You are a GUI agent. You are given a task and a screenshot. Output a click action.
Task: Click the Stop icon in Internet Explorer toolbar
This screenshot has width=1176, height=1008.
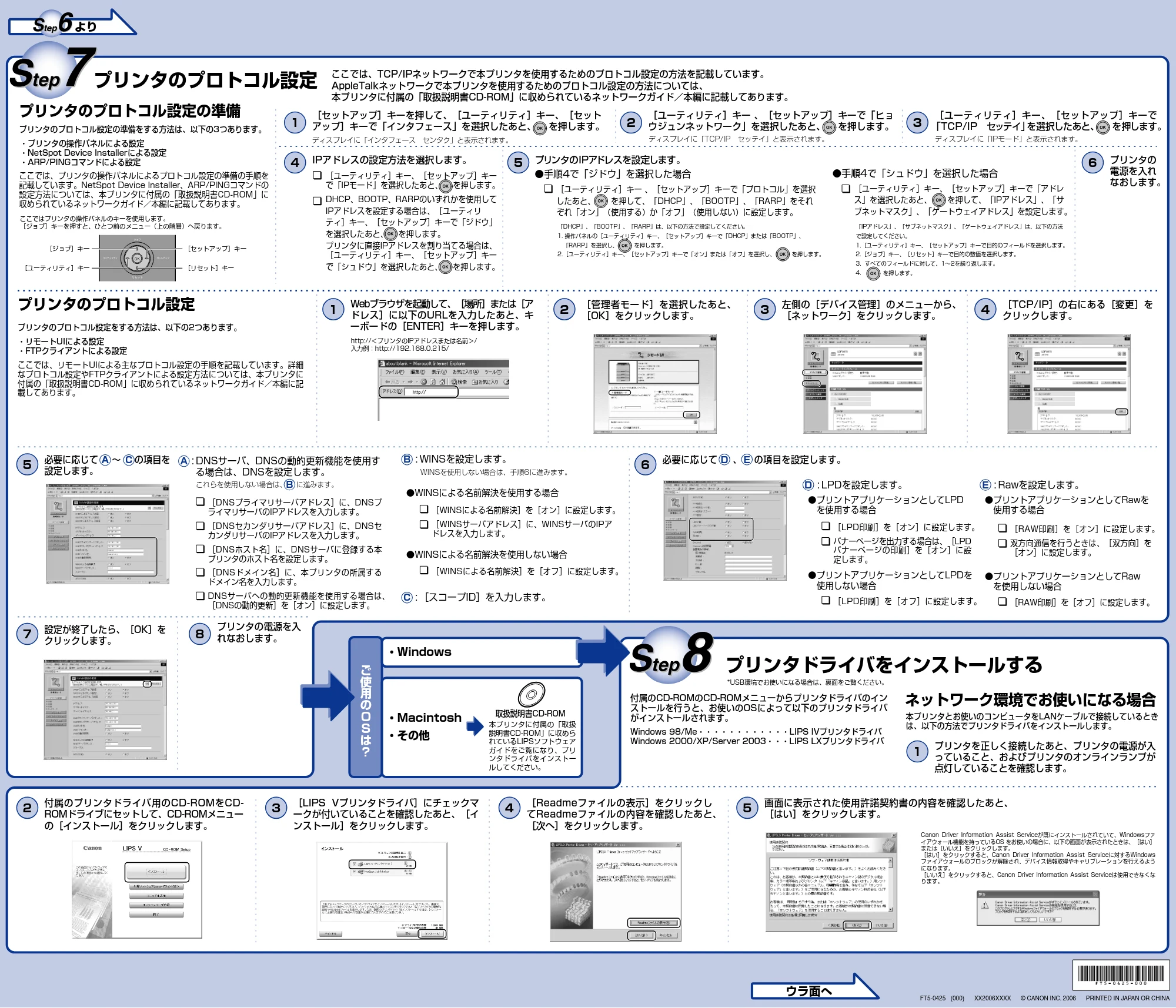point(423,382)
